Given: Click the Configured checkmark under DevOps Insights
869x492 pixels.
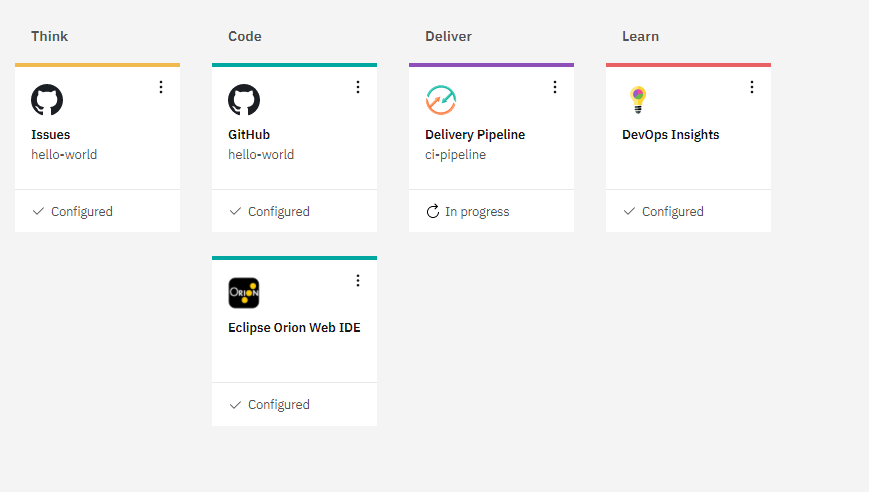Looking at the screenshot, I should tap(629, 212).
